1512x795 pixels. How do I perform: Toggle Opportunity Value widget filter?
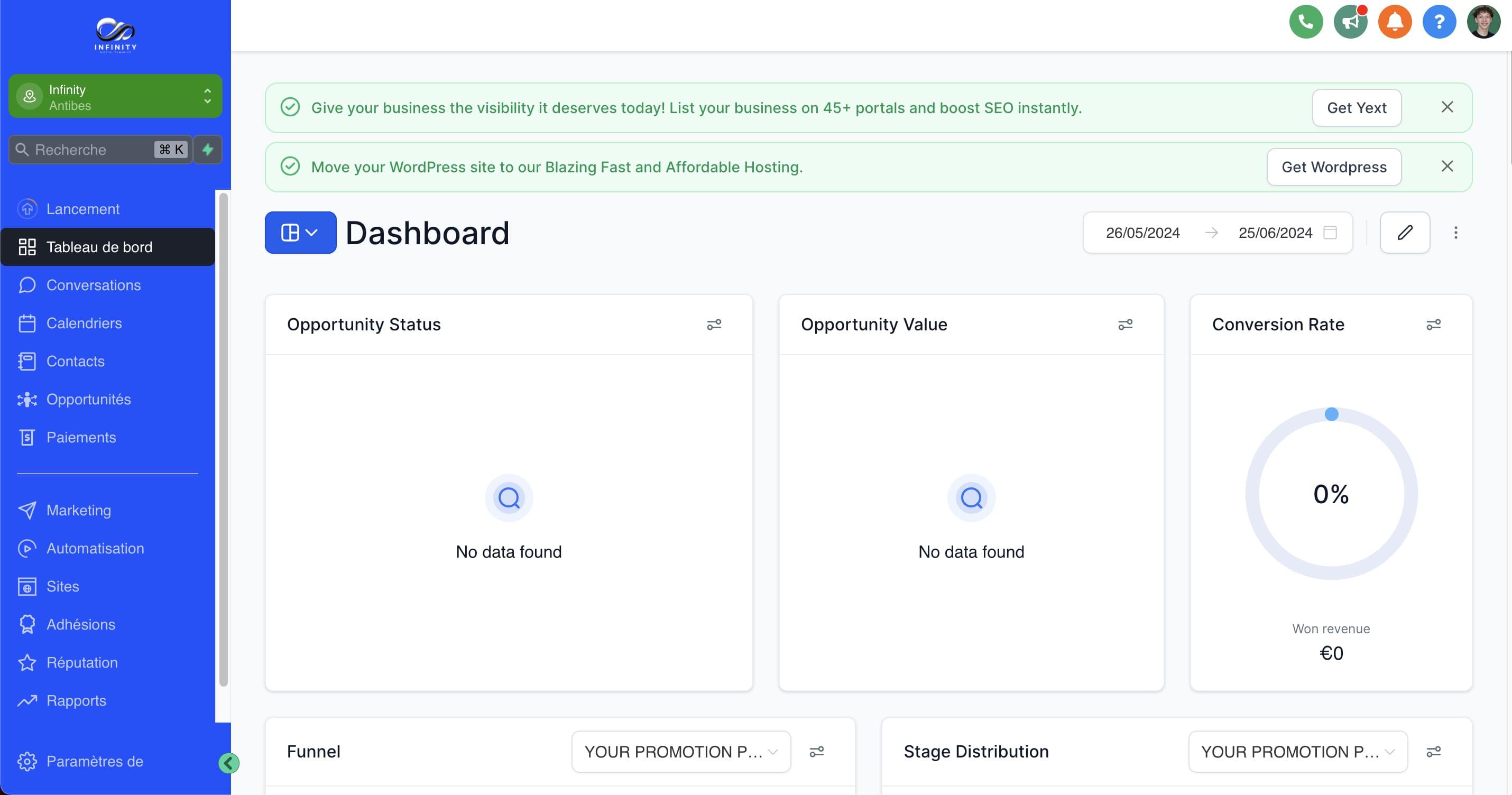tap(1126, 324)
